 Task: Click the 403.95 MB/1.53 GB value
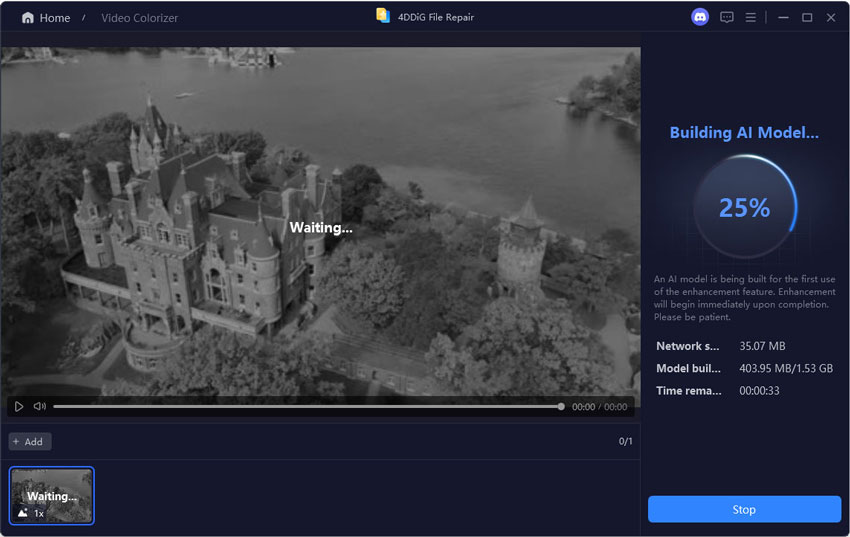(x=786, y=368)
